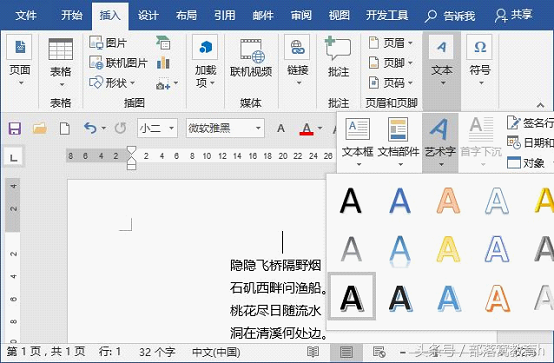Switch to the 布局 Layout tab

pyautogui.click(x=186, y=16)
